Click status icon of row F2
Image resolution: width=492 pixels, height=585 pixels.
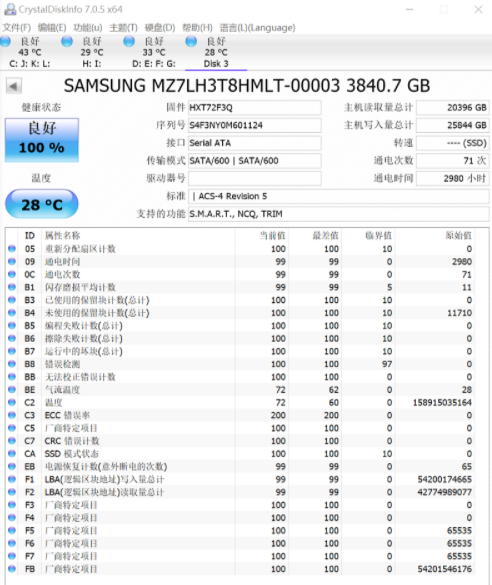point(12,492)
